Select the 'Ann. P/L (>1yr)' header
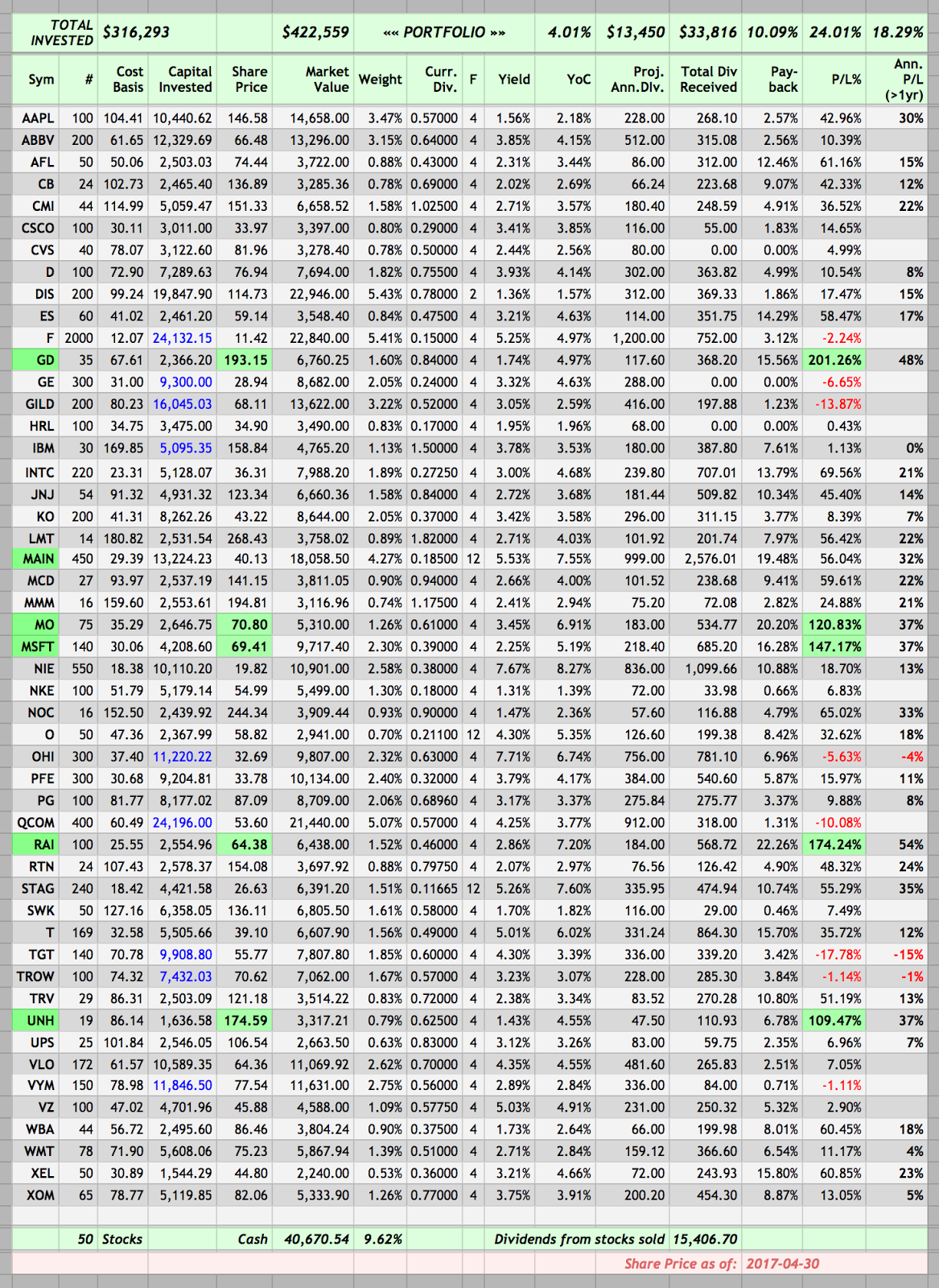 pos(897,79)
